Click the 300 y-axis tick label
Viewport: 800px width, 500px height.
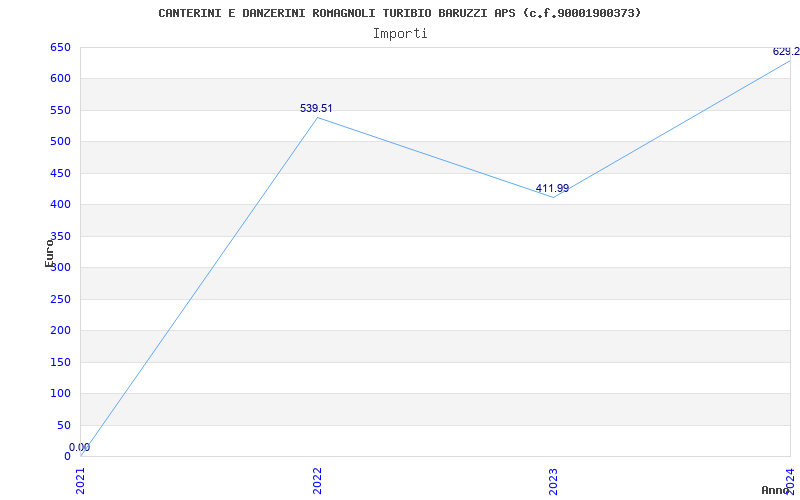60,267
